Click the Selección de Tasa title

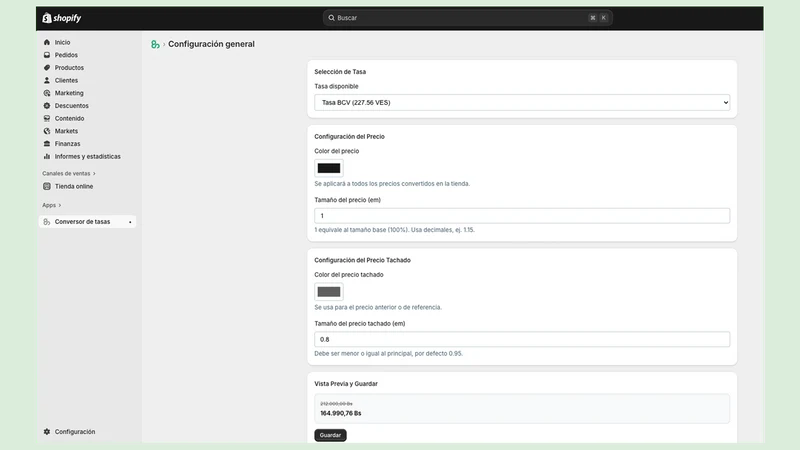pyautogui.click(x=340, y=72)
